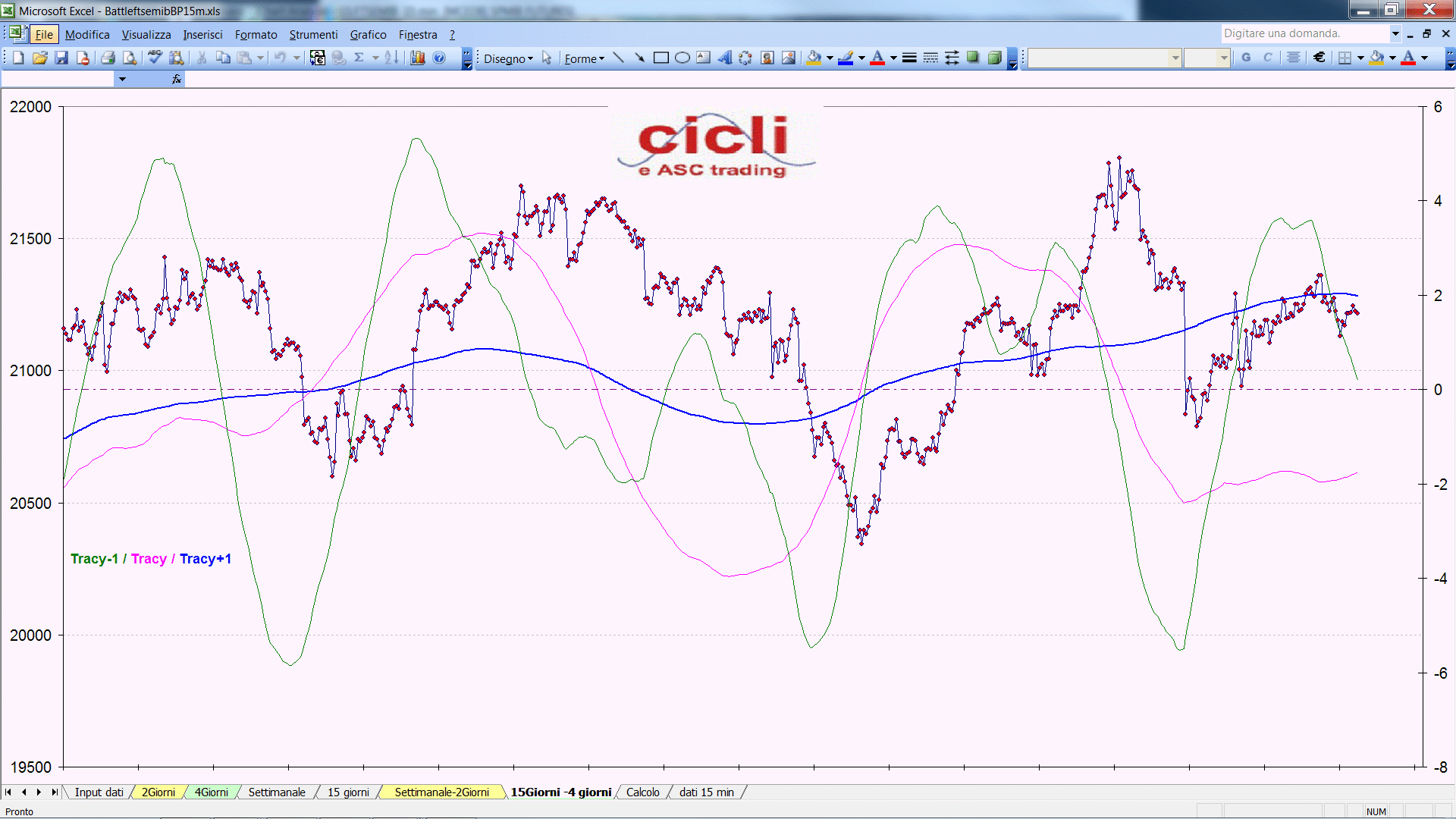Select the Arrow drawing tool
Viewport: 1456px width, 819px height.
pyautogui.click(x=640, y=58)
